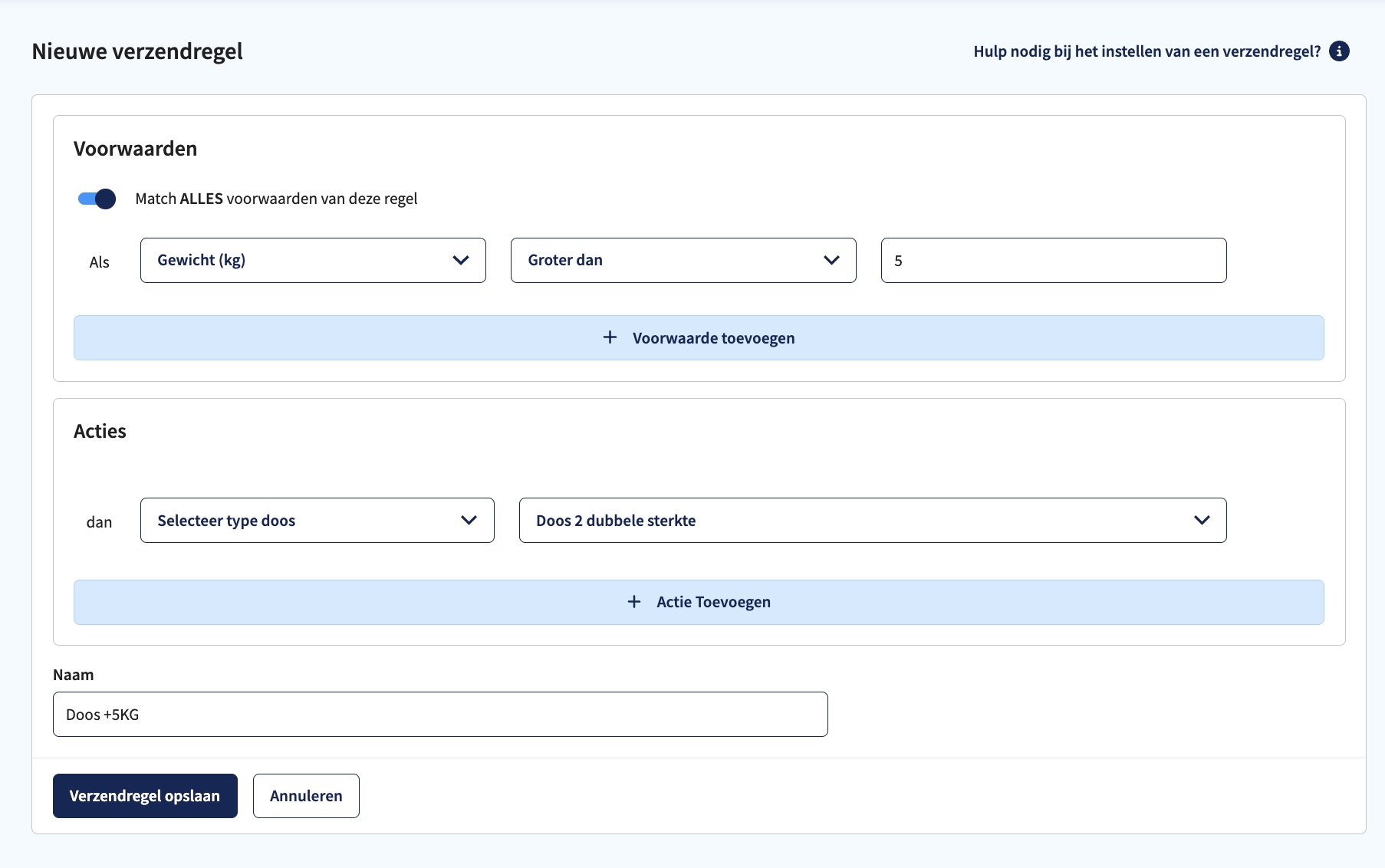Click the Acties section heading
Viewport: 1385px width, 868px height.
click(x=100, y=431)
